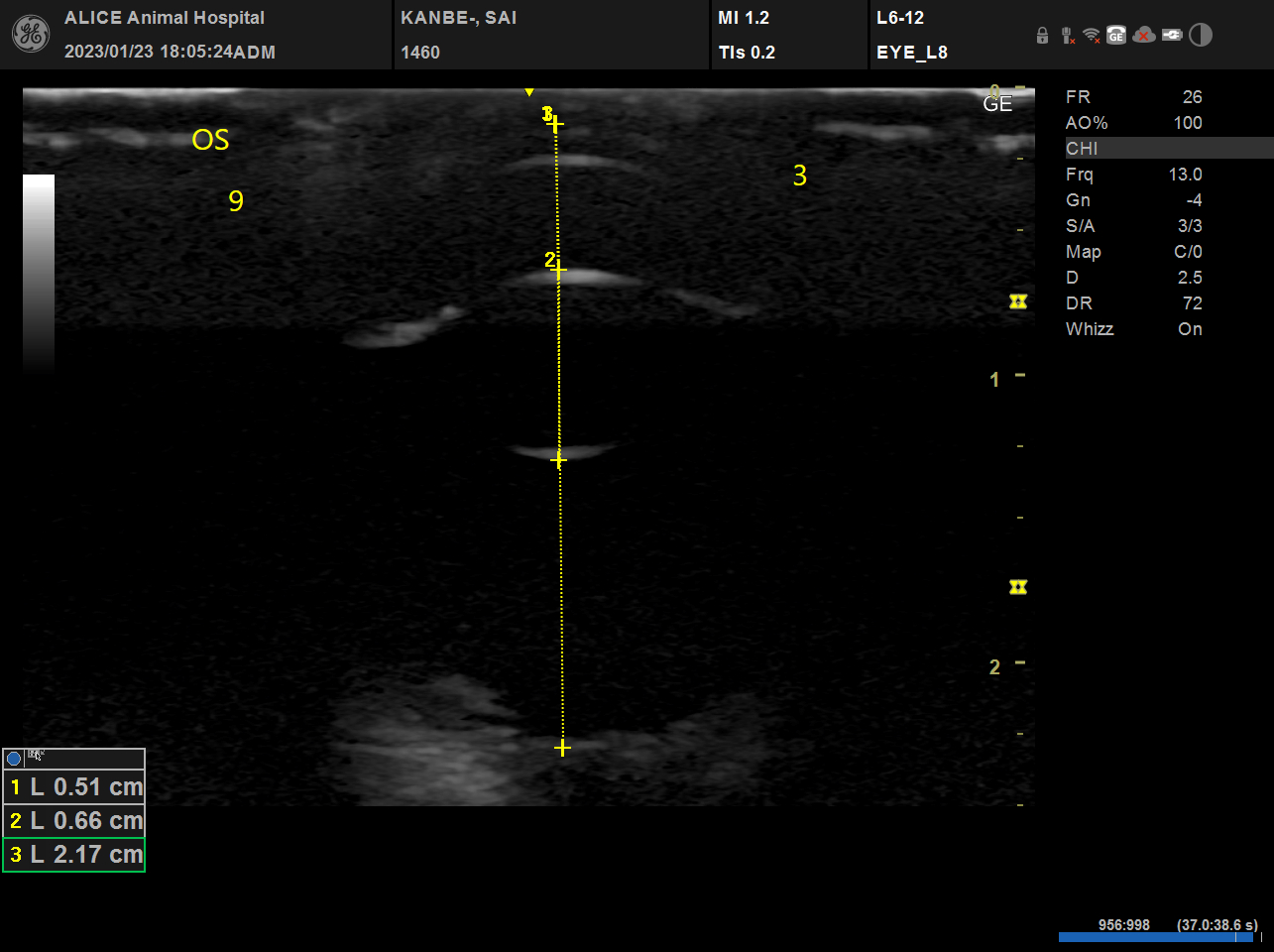Click the half-circle contrast icon
The height and width of the screenshot is (952, 1274).
pyautogui.click(x=1201, y=36)
